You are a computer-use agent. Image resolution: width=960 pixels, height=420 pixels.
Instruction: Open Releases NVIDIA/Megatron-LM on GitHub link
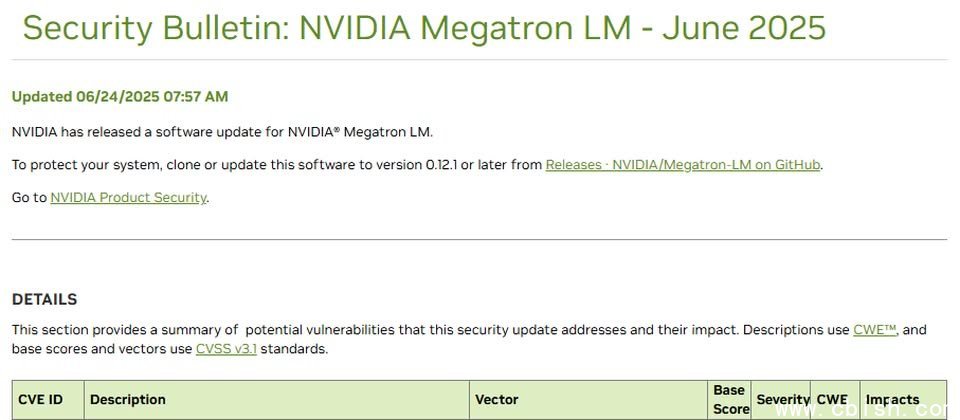click(x=683, y=165)
